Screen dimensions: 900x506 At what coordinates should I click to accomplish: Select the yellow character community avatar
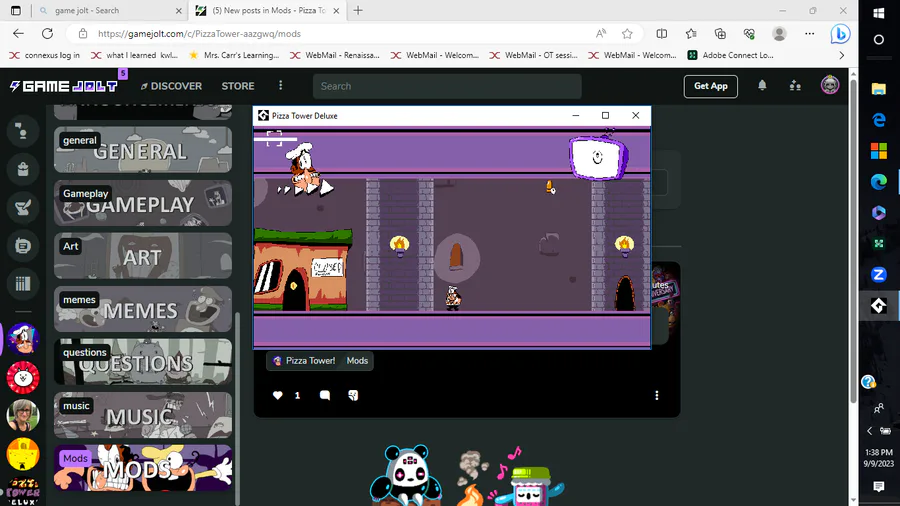pos(23,454)
